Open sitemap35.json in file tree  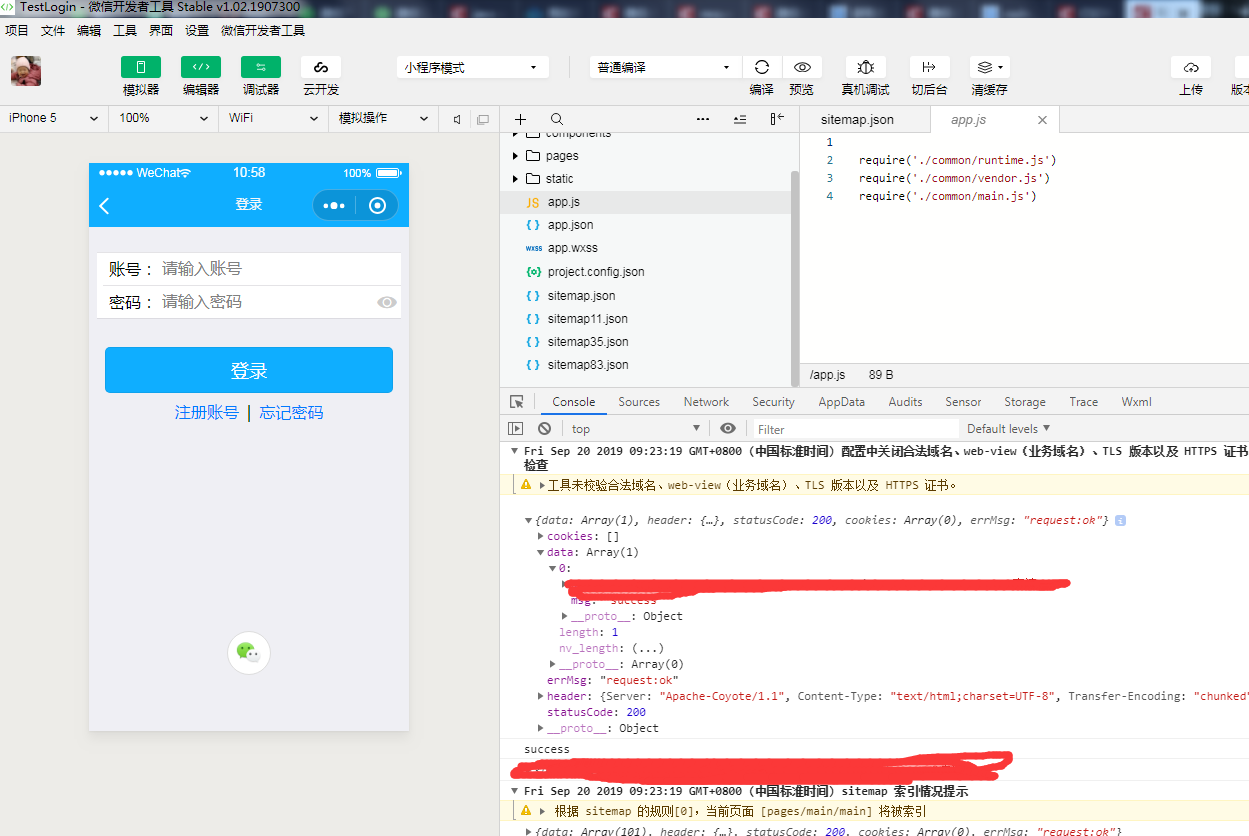588,342
